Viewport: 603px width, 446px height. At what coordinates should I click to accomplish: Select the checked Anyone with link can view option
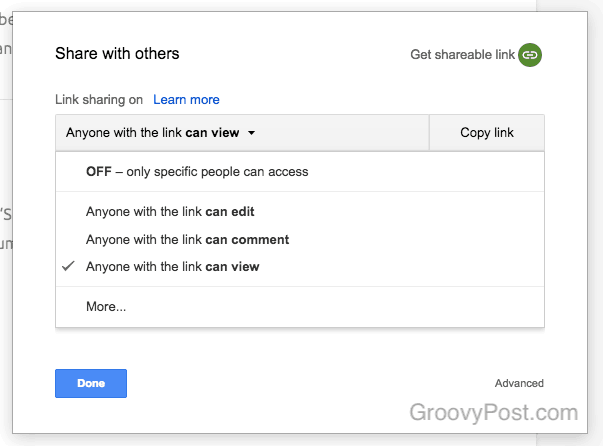[300, 266]
